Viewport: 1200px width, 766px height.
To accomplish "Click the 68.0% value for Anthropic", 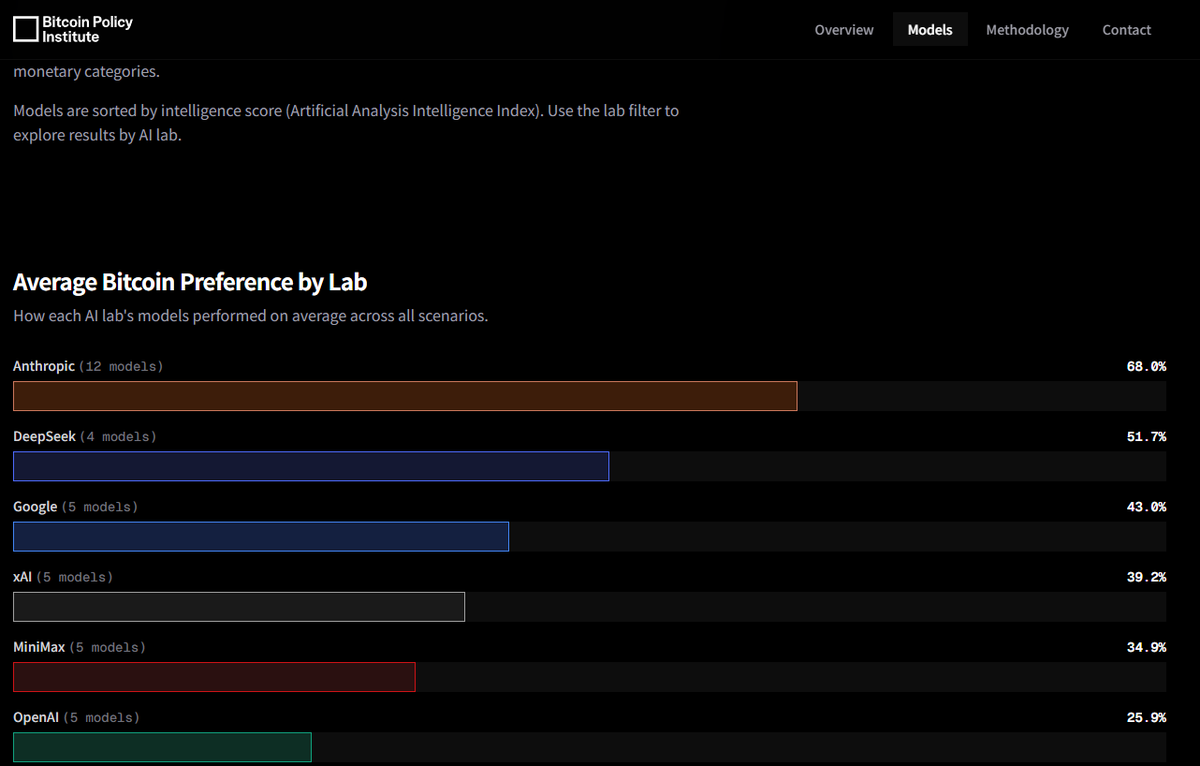I will [x=1146, y=367].
